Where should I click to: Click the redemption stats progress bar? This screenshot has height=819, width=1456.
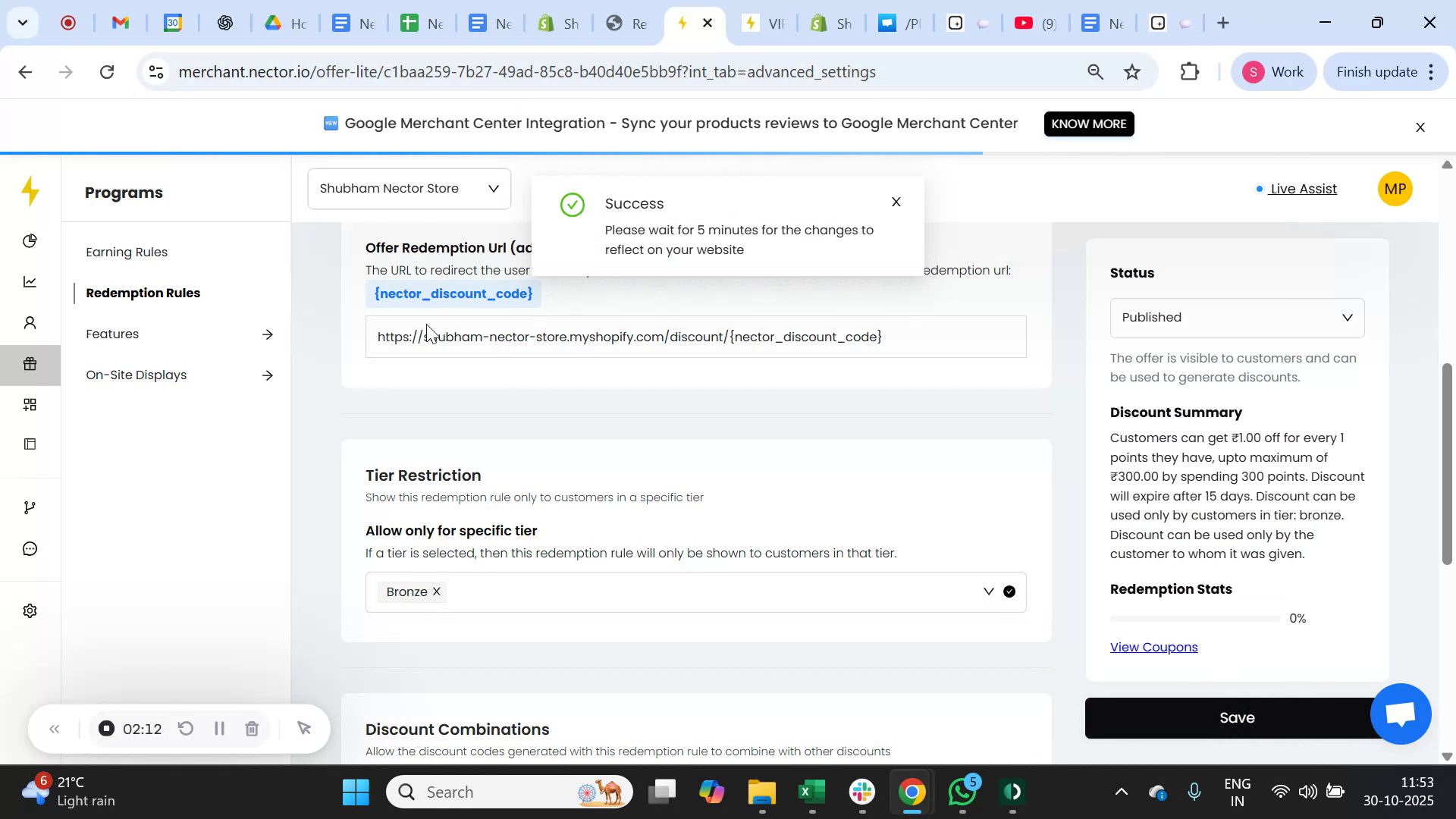pyautogui.click(x=1193, y=618)
